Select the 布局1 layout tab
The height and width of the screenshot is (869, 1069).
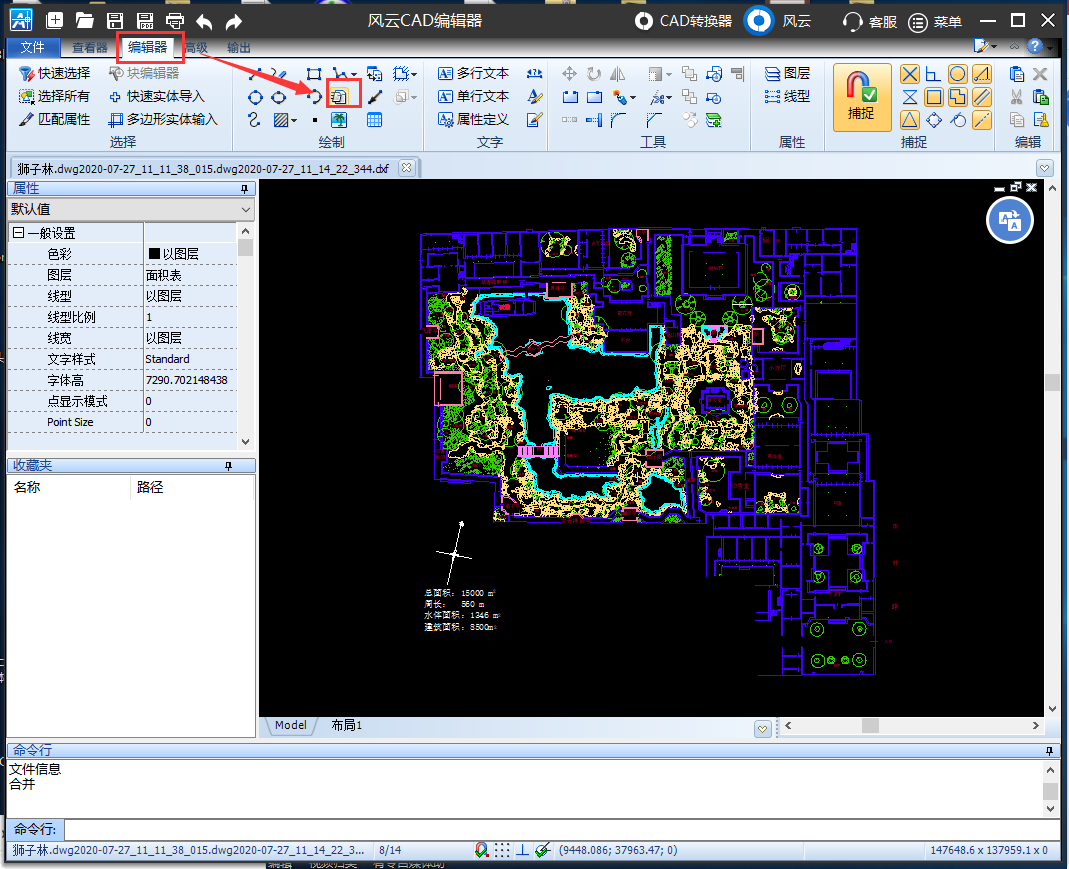pyautogui.click(x=346, y=725)
